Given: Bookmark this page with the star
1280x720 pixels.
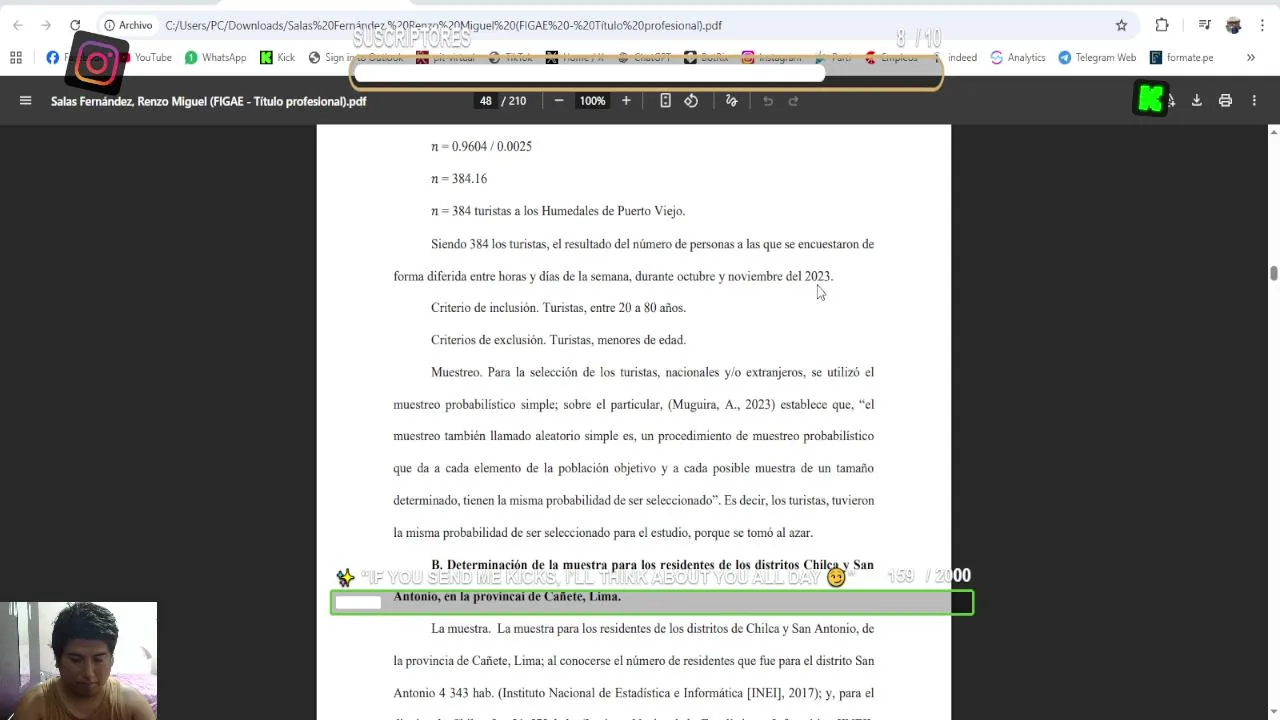Looking at the screenshot, I should coord(1121,25).
